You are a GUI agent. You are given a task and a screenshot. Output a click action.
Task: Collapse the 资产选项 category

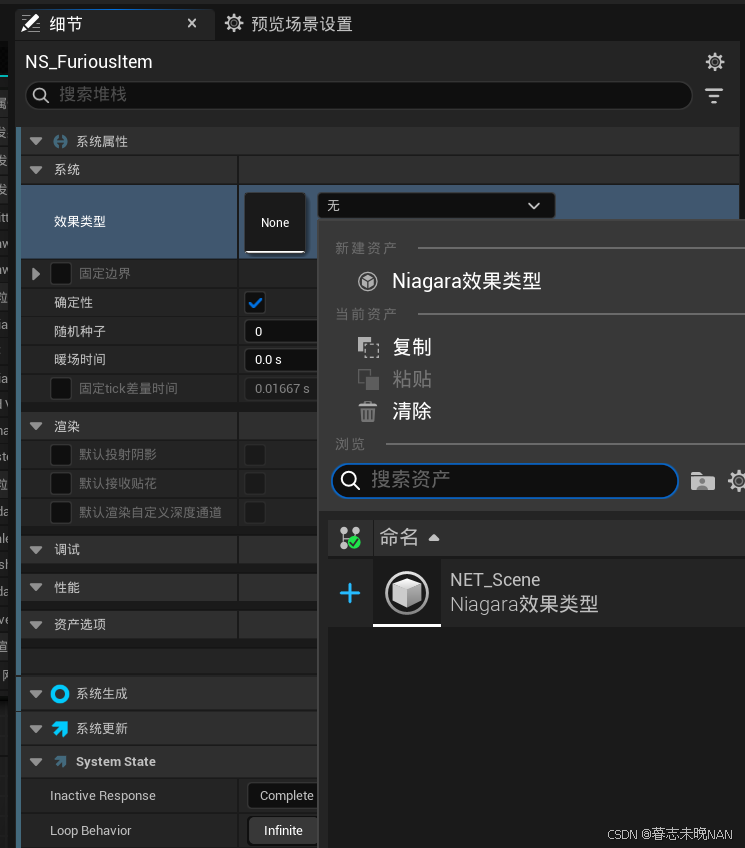click(36, 625)
